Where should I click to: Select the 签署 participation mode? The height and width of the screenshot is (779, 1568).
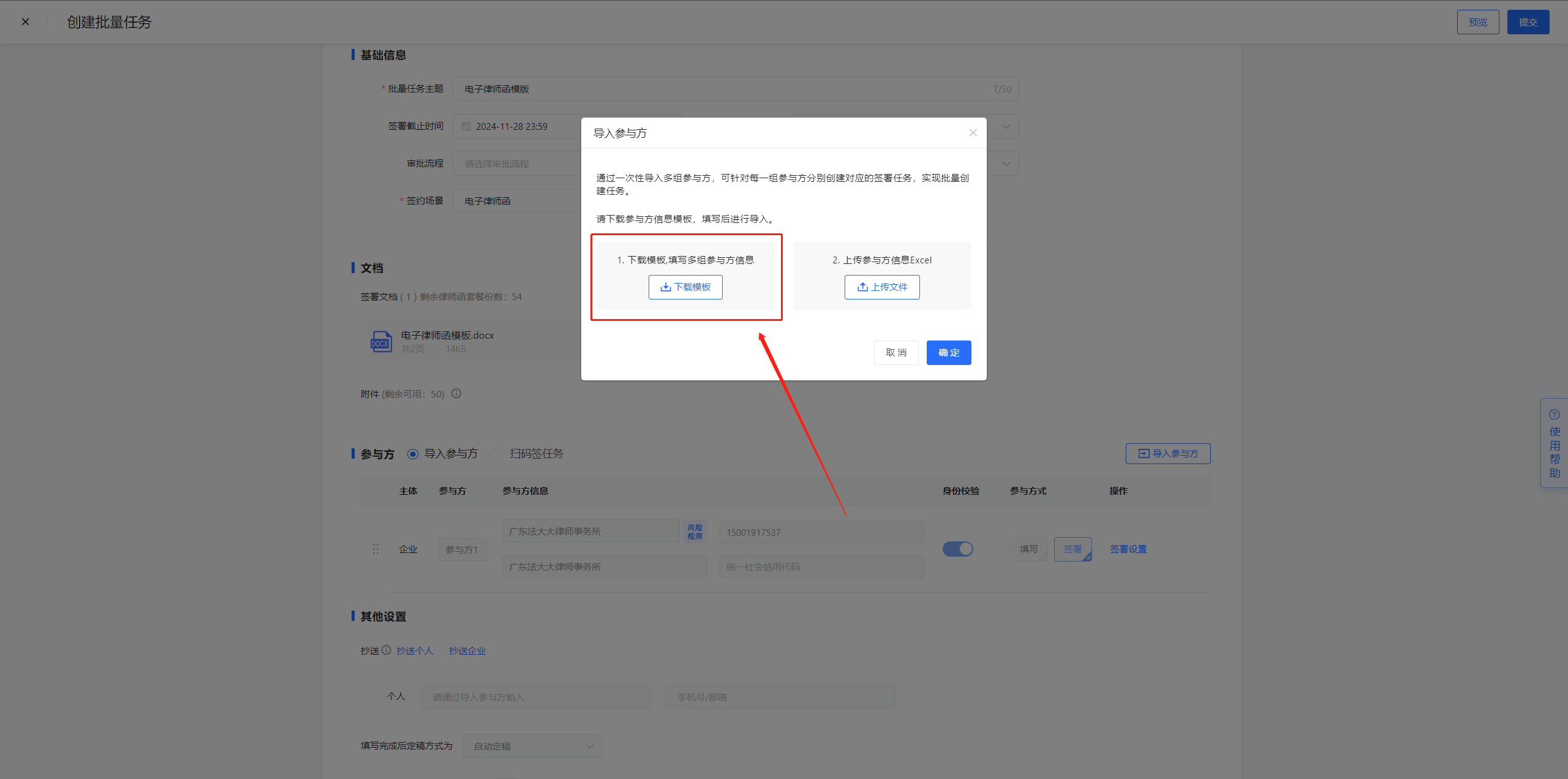coord(1072,549)
